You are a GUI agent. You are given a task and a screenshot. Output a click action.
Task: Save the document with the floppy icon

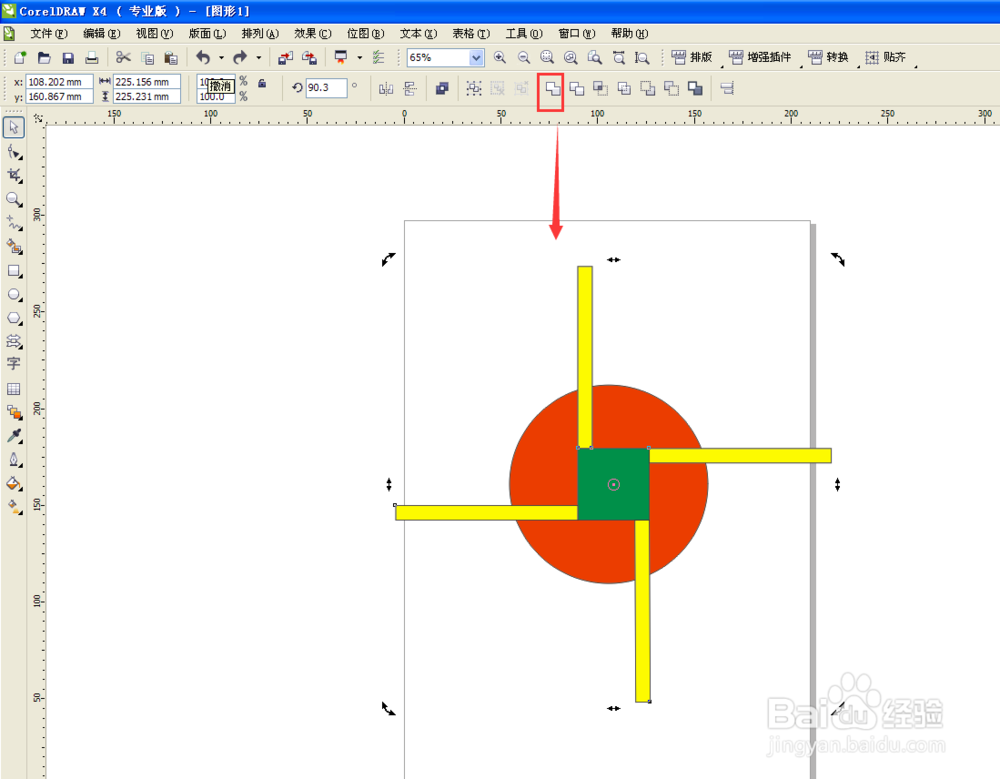(x=68, y=58)
